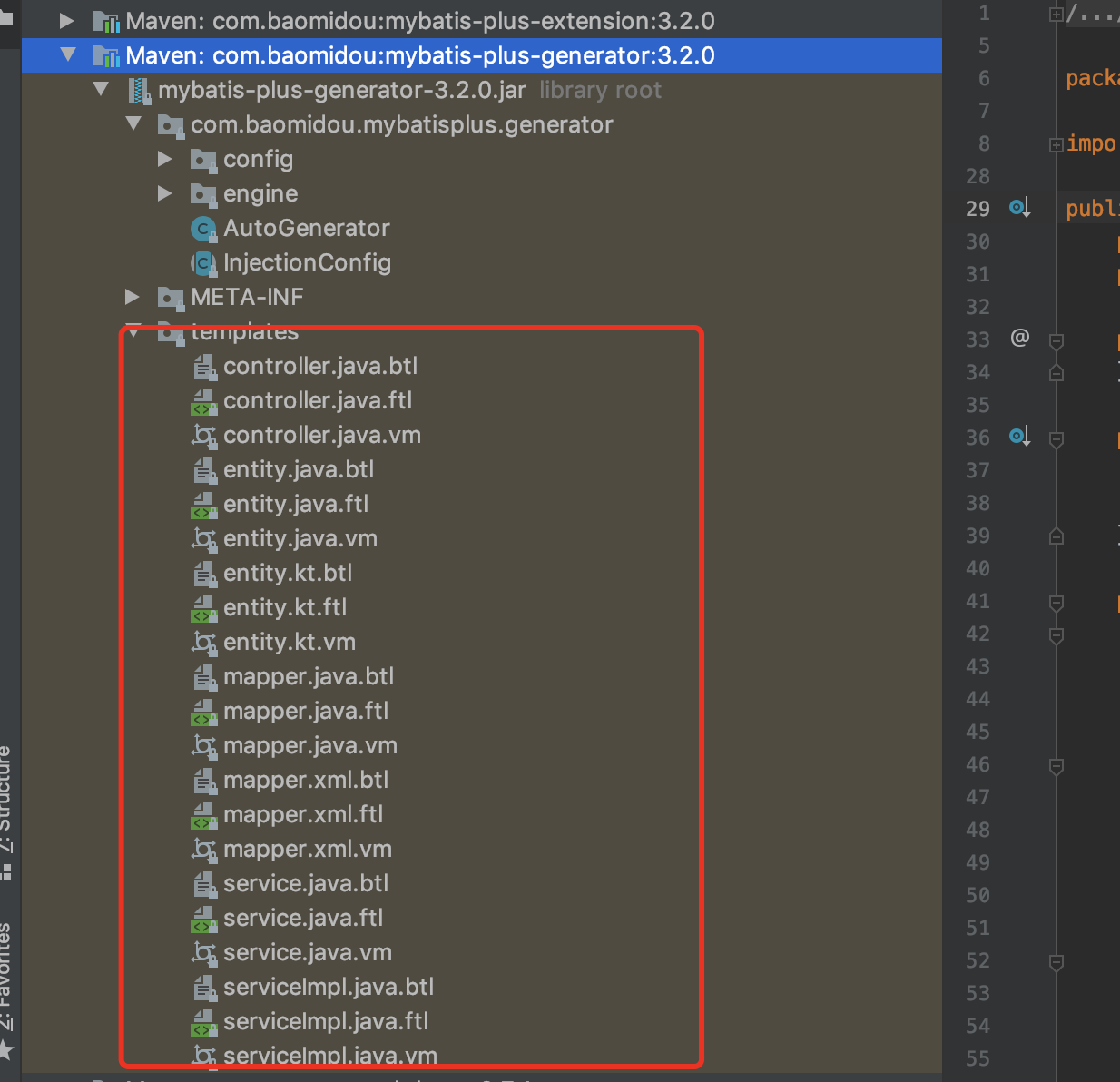Select the AutoGenerator class

pyautogui.click(x=307, y=228)
